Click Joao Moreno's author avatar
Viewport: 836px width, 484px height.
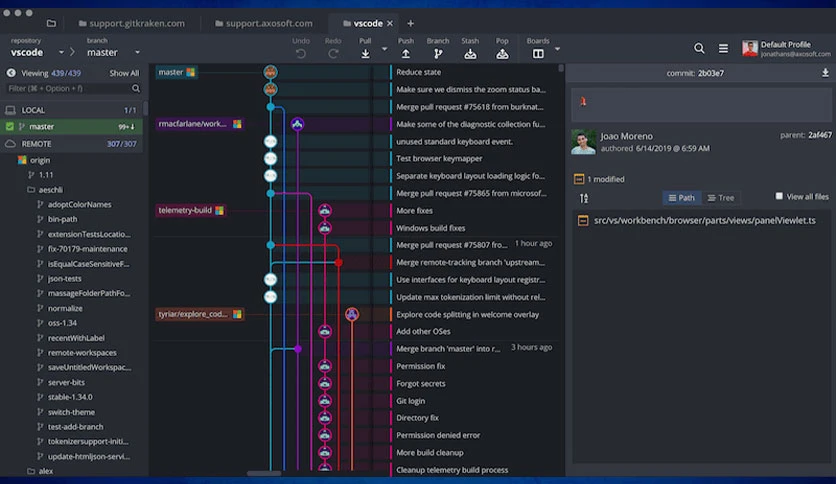583,142
